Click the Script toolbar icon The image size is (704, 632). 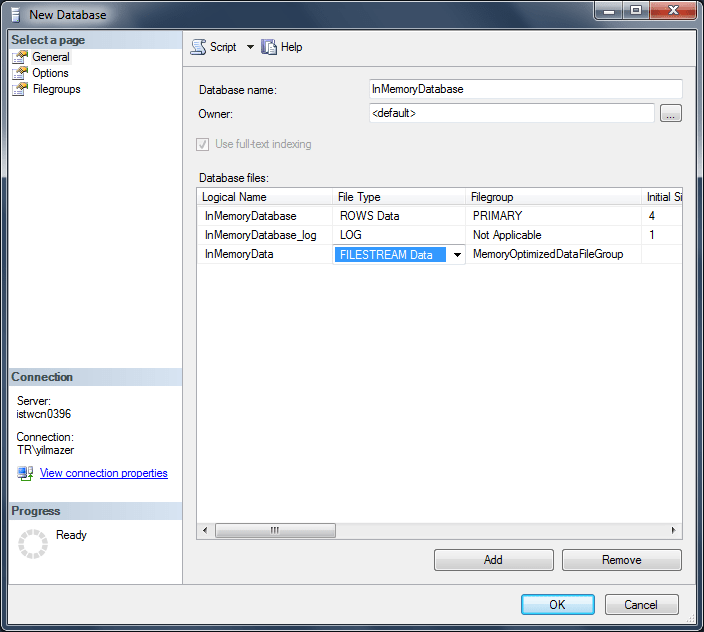pos(198,47)
